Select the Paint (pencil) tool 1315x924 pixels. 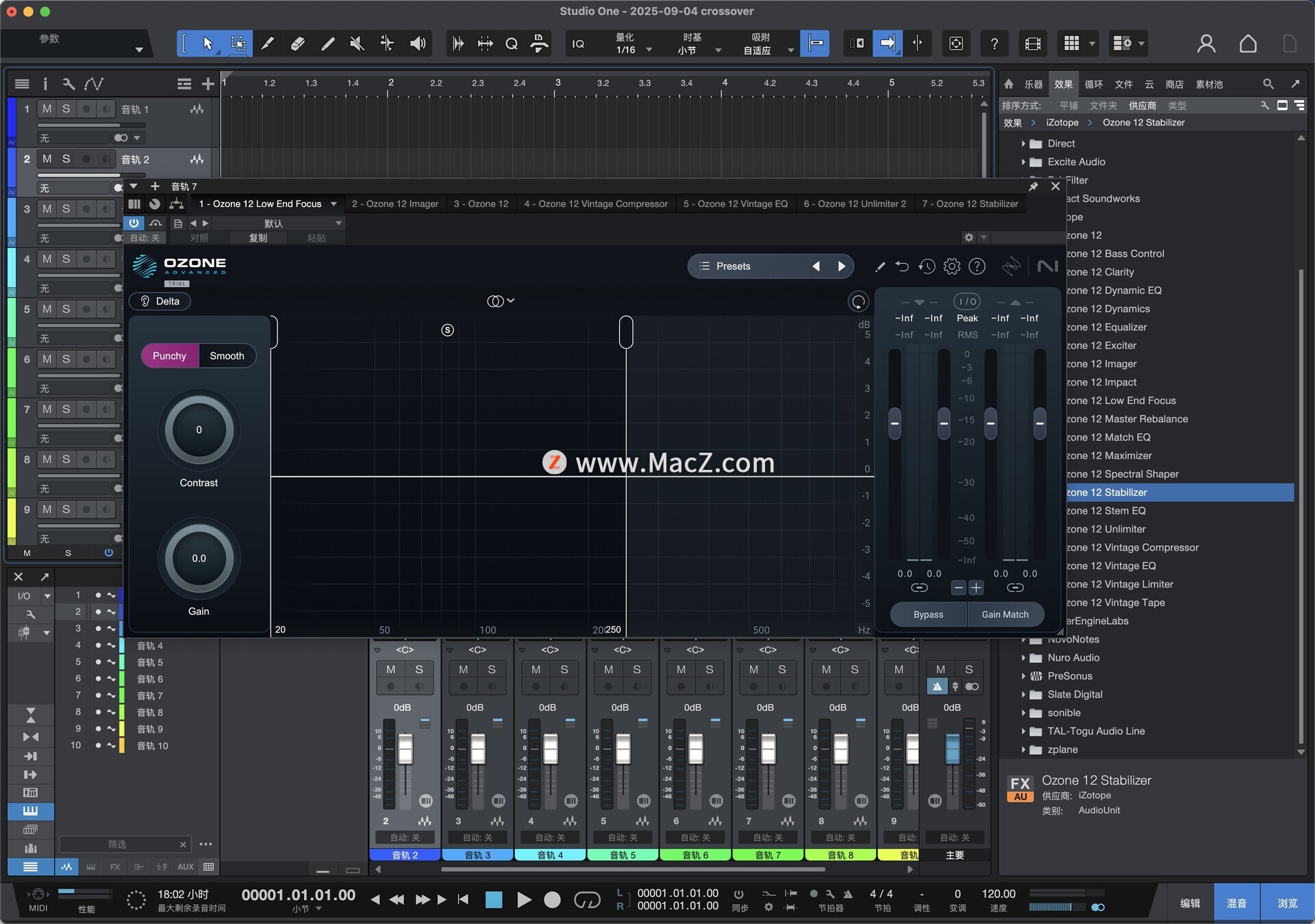[328, 44]
